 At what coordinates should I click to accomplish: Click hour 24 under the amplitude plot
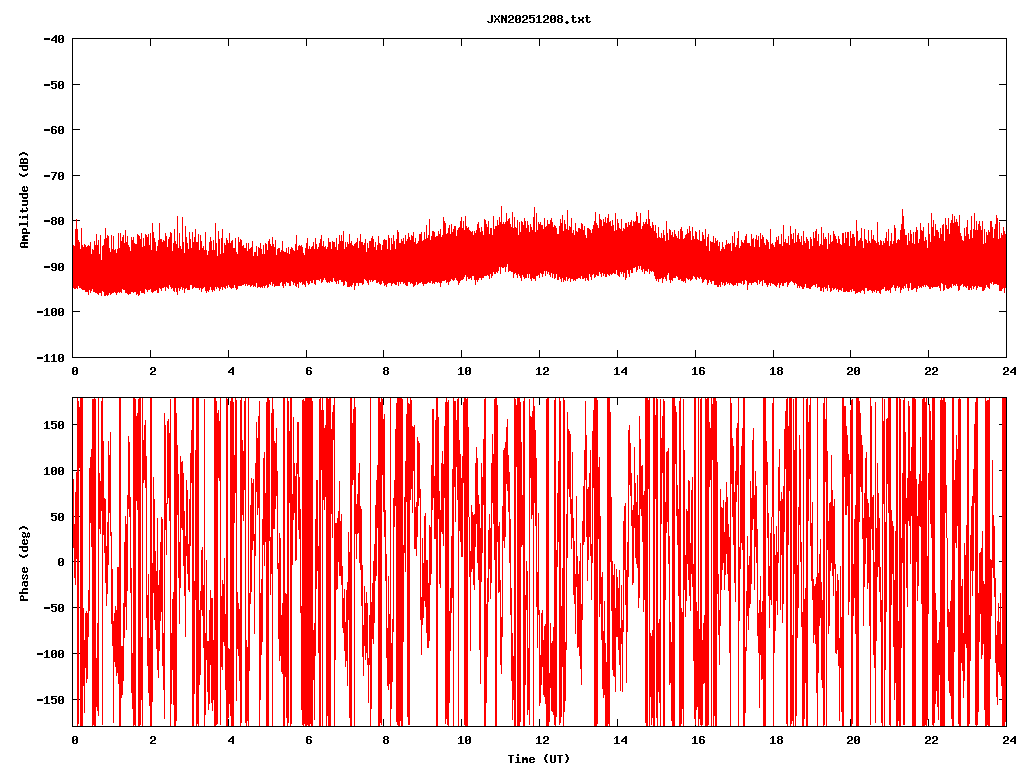1007,371
